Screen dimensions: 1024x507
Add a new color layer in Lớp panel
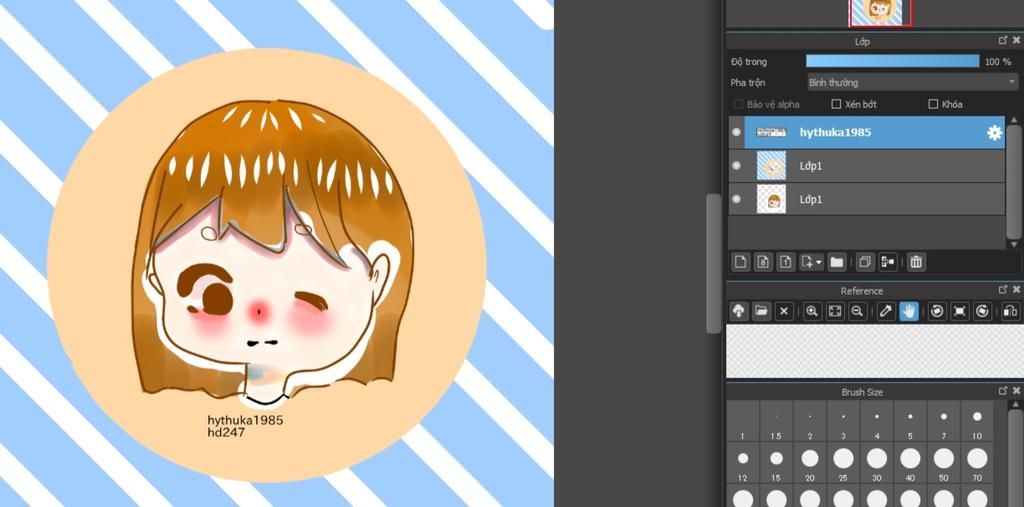(x=740, y=263)
